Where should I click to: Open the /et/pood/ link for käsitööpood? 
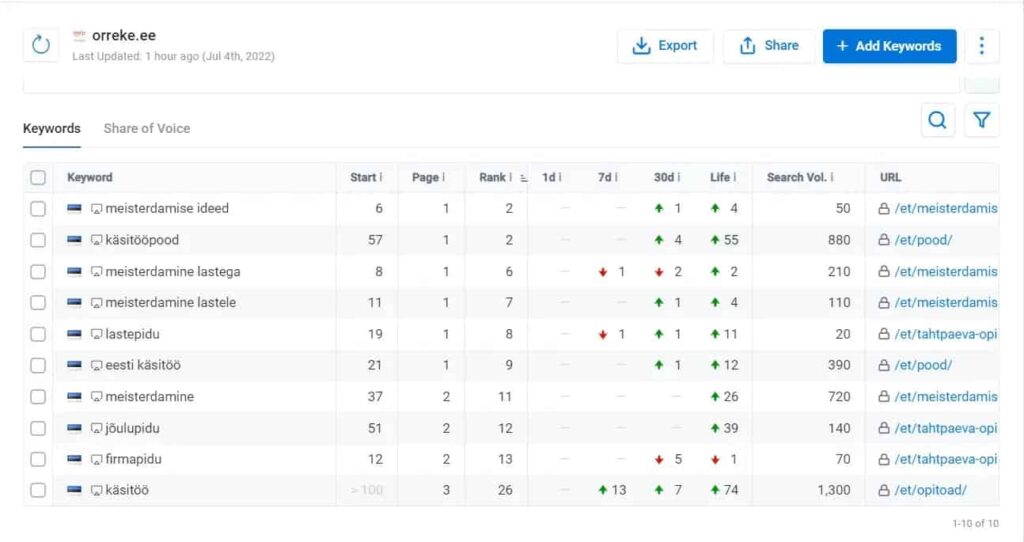tap(923, 240)
